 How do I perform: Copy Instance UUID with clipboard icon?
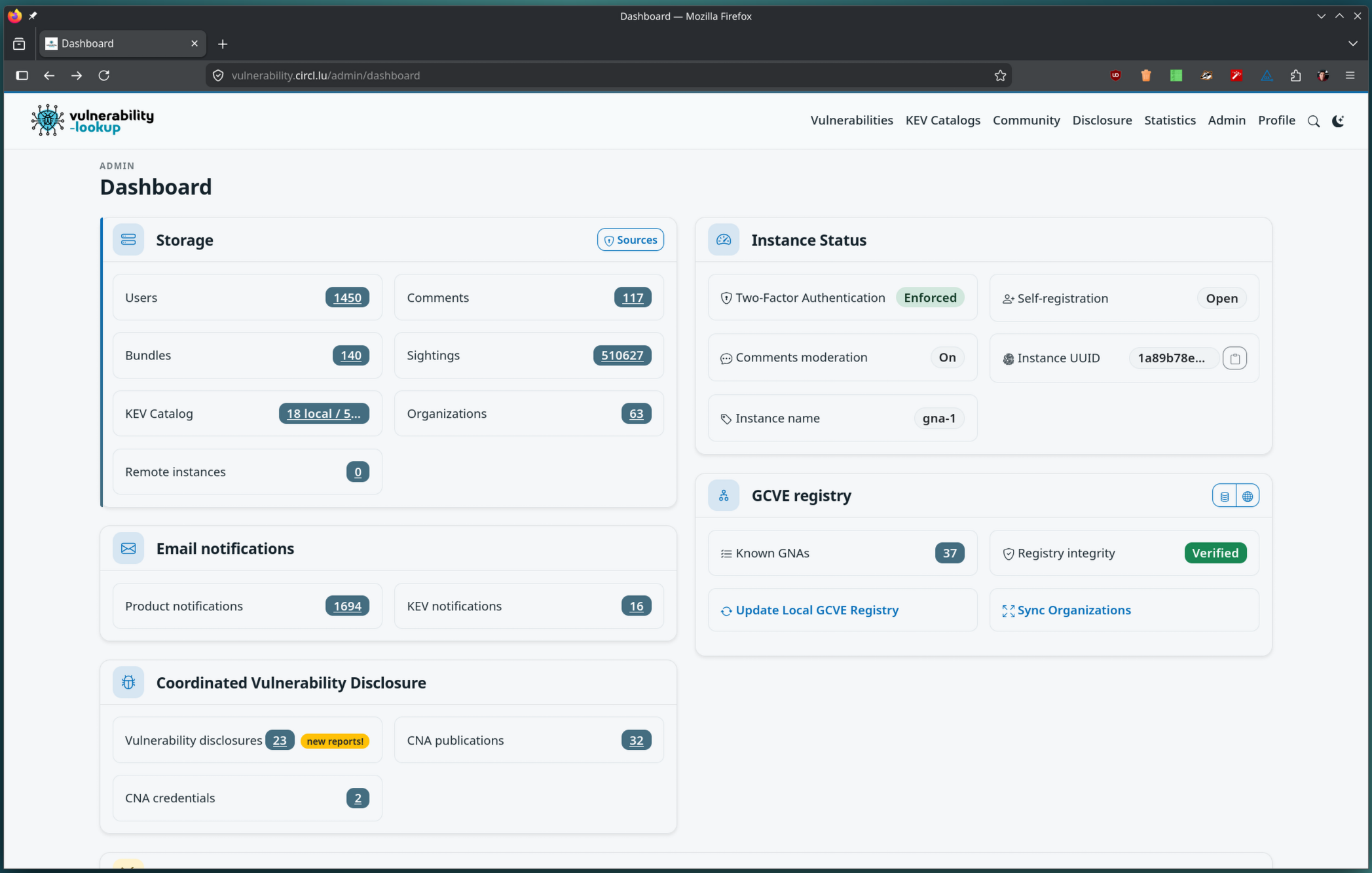(x=1234, y=358)
